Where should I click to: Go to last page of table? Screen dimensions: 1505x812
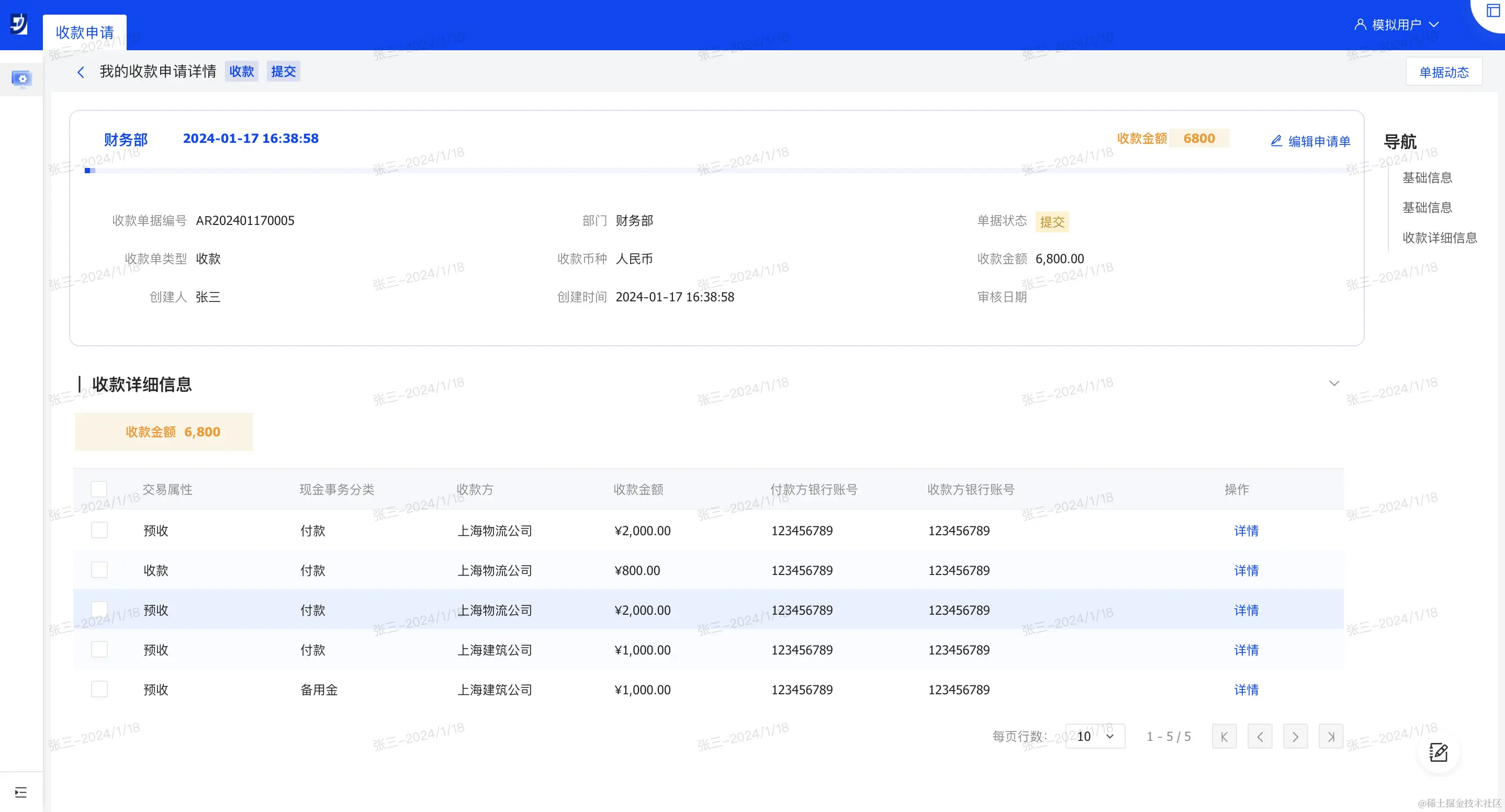(x=1331, y=737)
